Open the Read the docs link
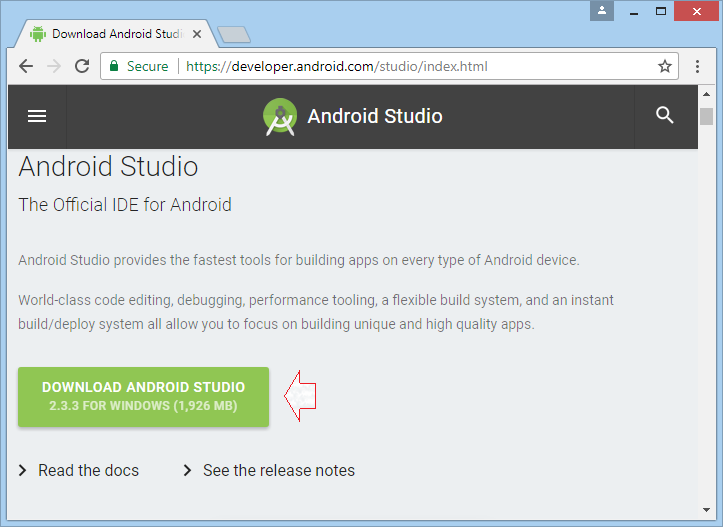Screen dimensions: 723x527 point(88,470)
